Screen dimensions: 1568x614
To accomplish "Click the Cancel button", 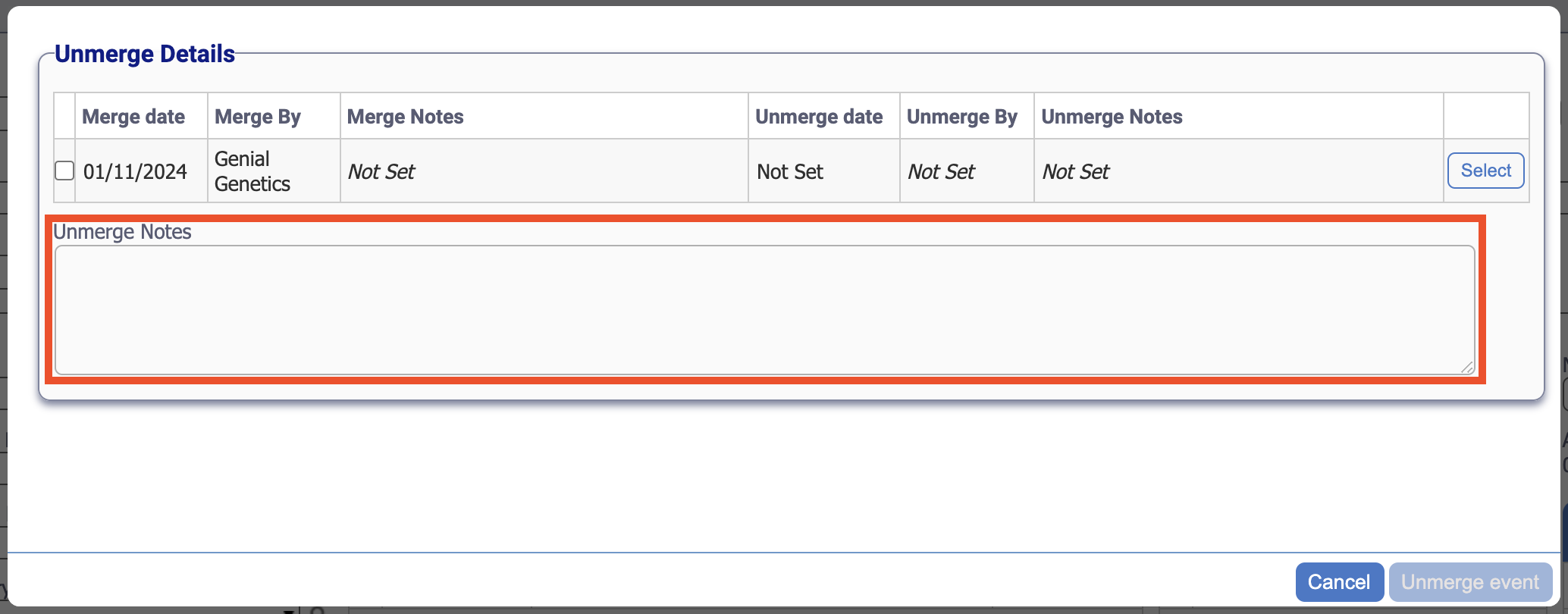I will tap(1339, 581).
